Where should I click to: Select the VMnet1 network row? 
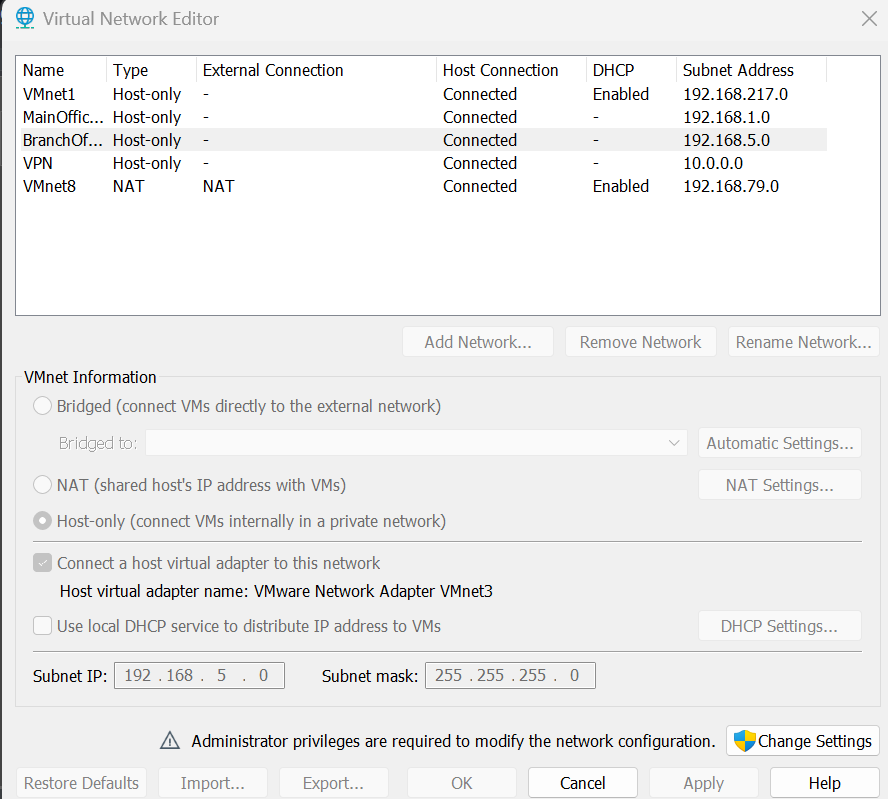coord(422,94)
